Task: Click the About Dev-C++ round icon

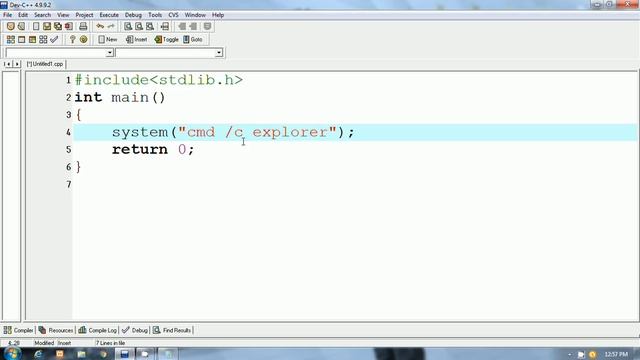Action: [83, 40]
